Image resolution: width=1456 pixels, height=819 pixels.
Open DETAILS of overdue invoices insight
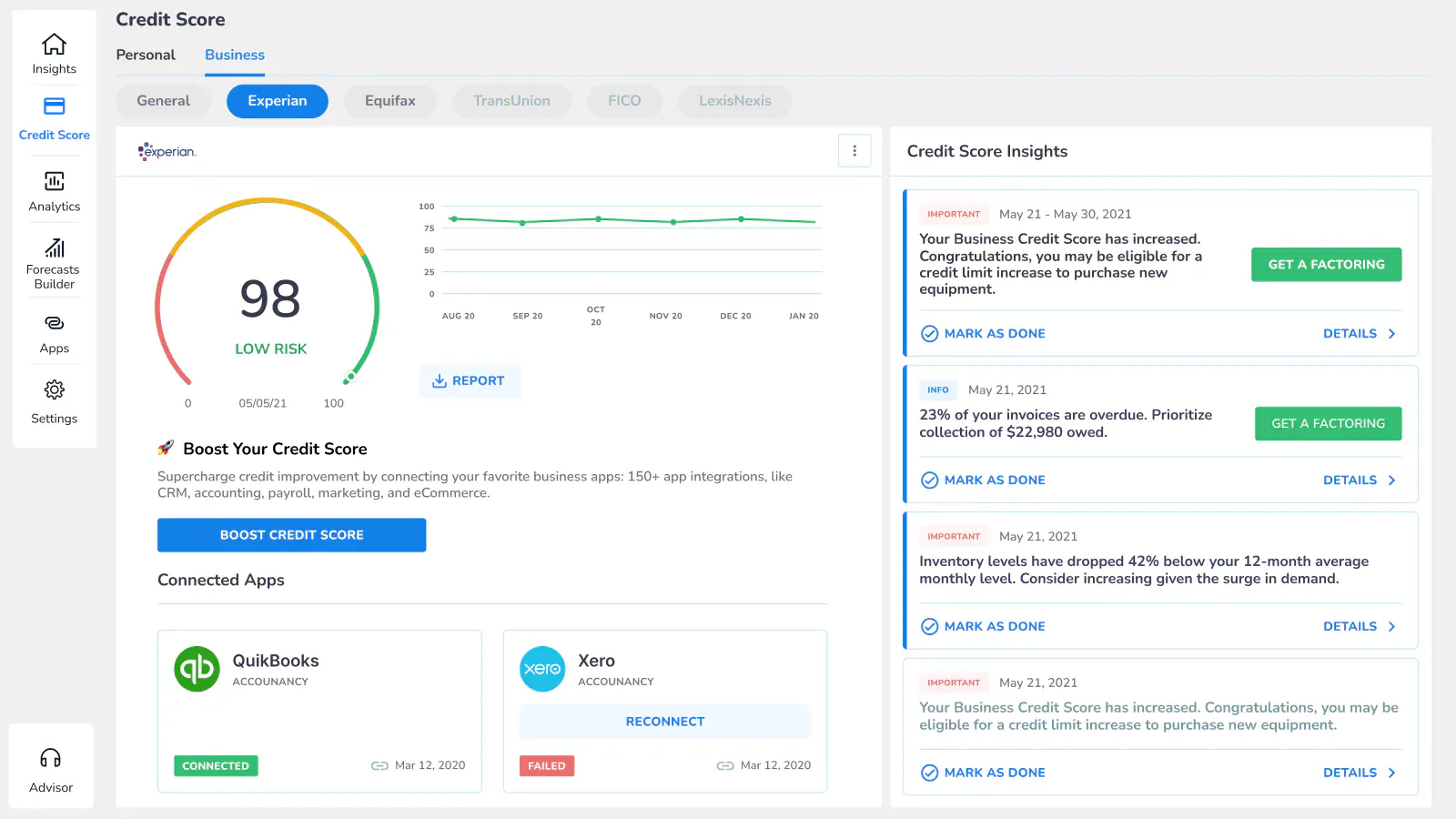[1360, 480]
